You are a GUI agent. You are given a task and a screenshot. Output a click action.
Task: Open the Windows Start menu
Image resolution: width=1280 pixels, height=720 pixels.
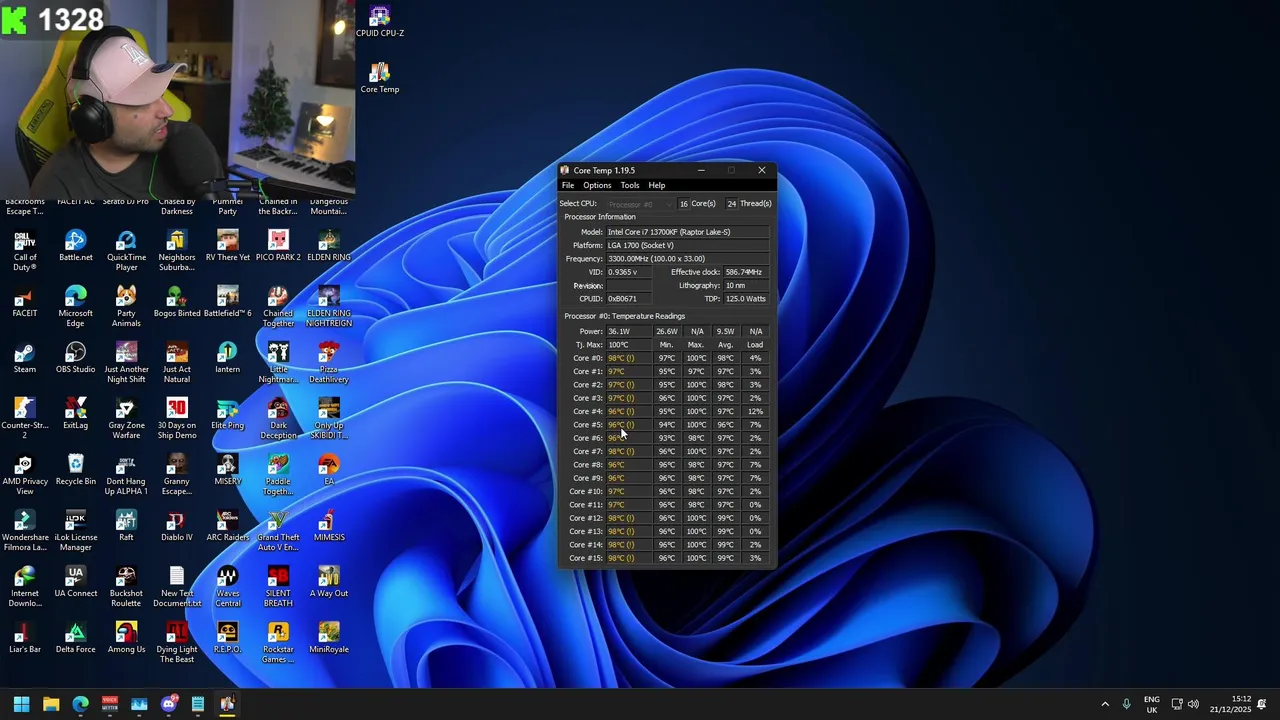21,704
